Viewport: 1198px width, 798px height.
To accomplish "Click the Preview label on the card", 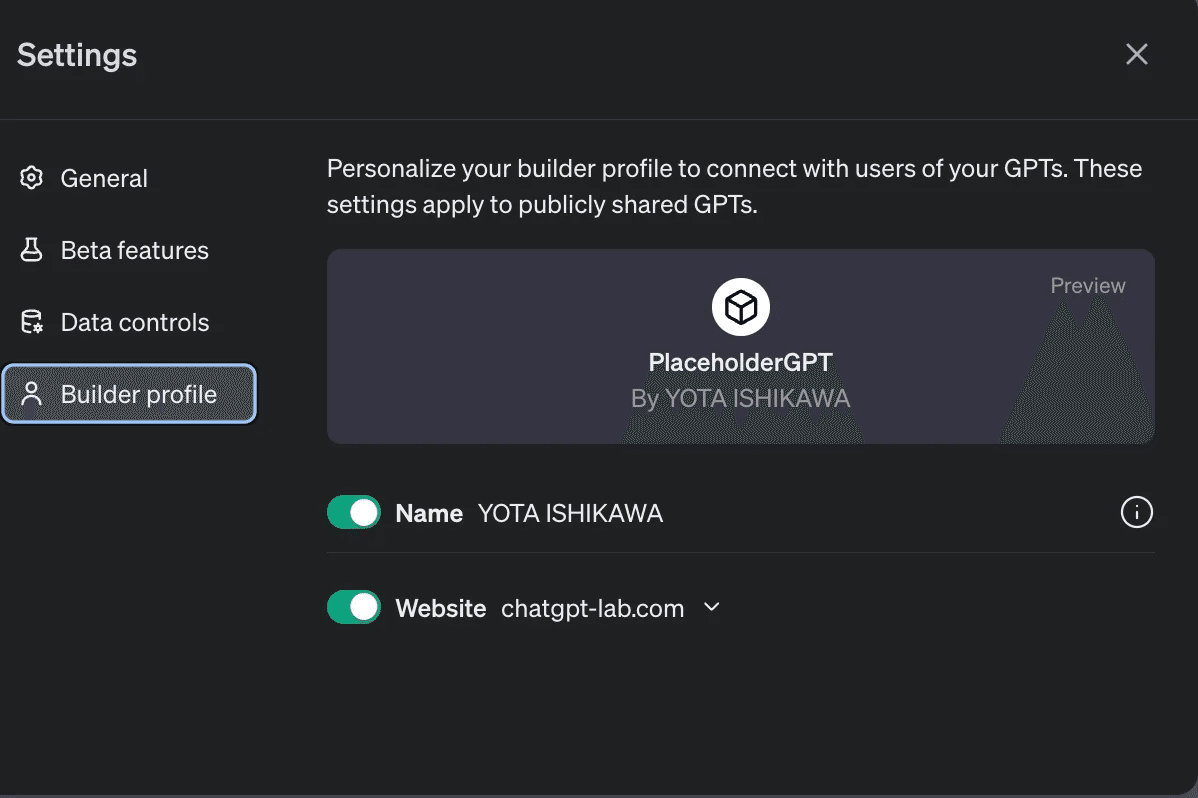I will click(1087, 286).
